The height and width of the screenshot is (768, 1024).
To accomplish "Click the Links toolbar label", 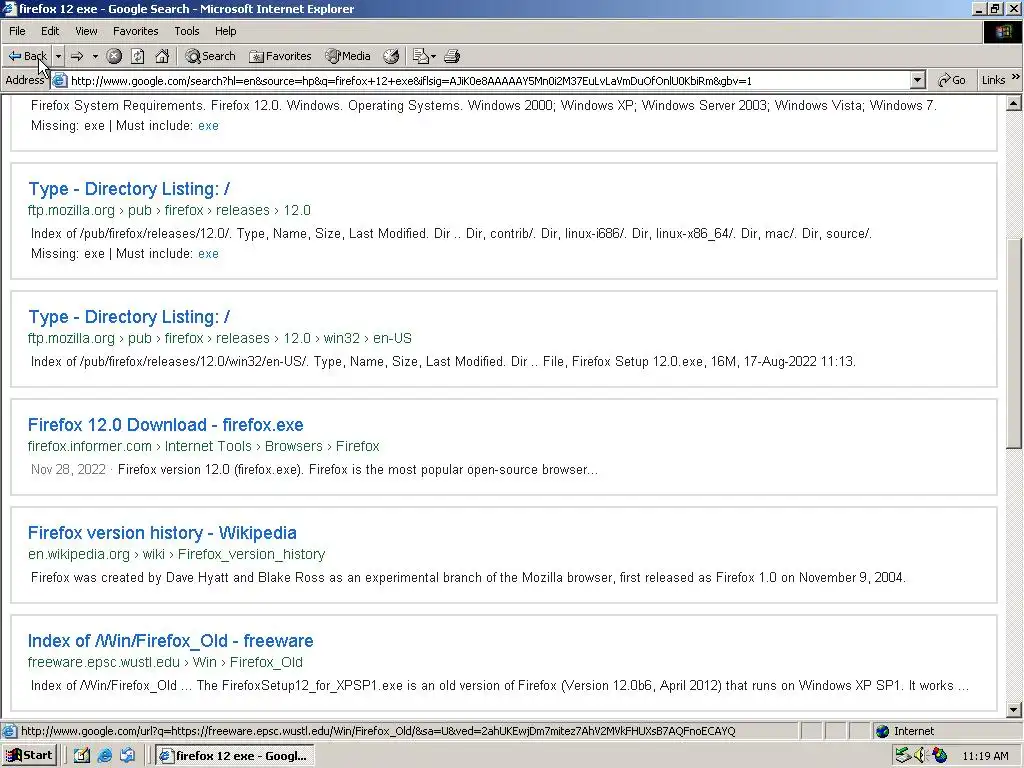I will tap(993, 80).
